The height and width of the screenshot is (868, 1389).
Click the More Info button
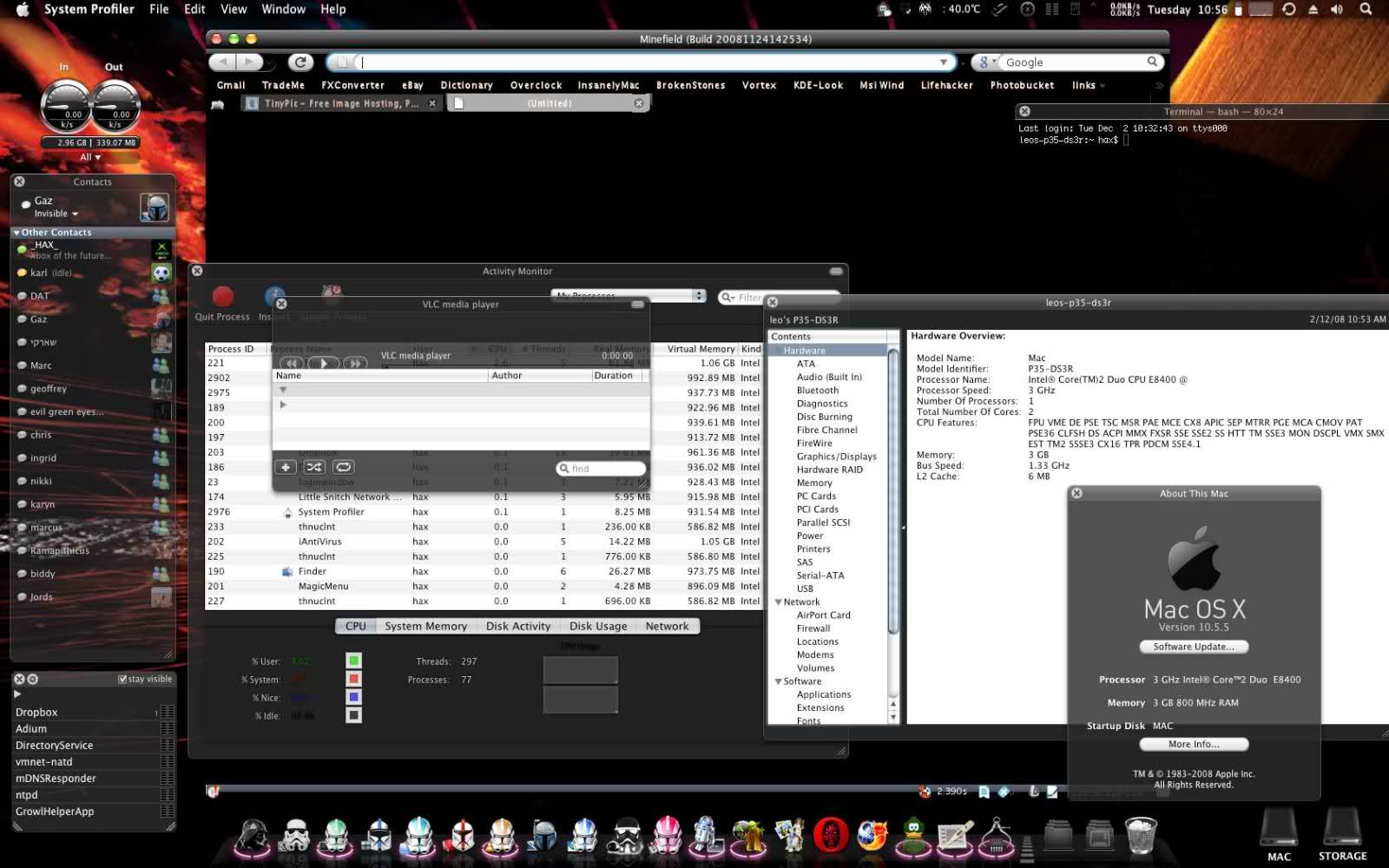pos(1194,744)
